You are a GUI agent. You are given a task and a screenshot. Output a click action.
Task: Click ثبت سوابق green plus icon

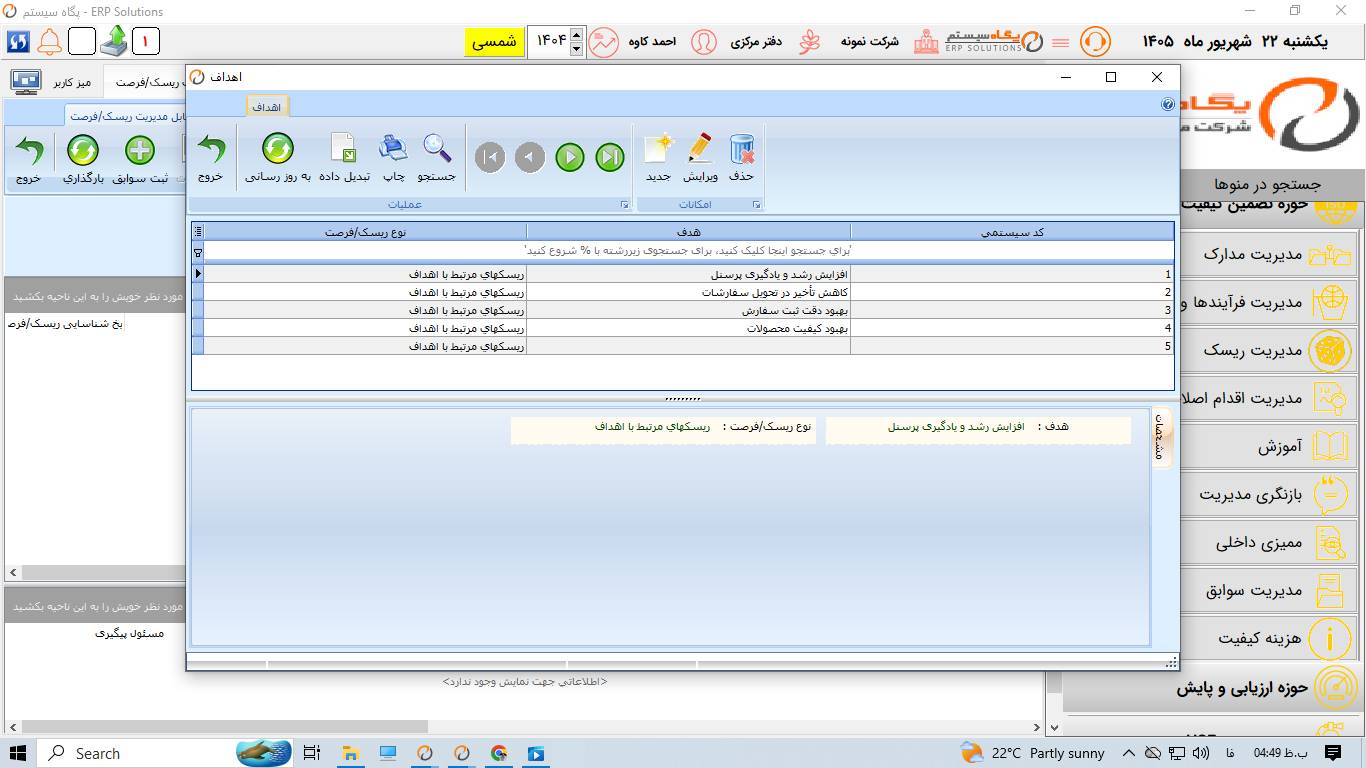140,151
